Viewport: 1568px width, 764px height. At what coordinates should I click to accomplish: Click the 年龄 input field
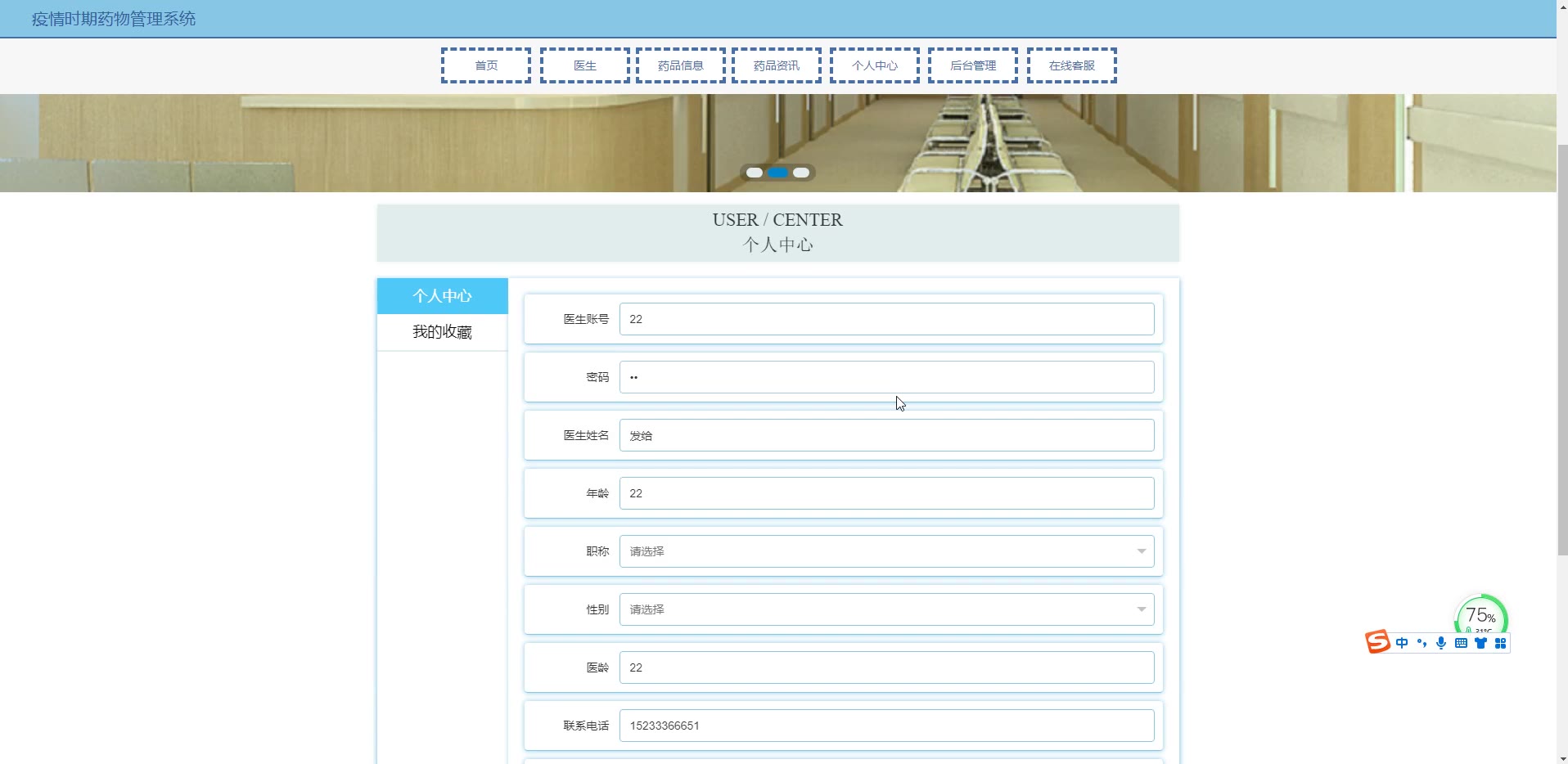[x=887, y=493]
